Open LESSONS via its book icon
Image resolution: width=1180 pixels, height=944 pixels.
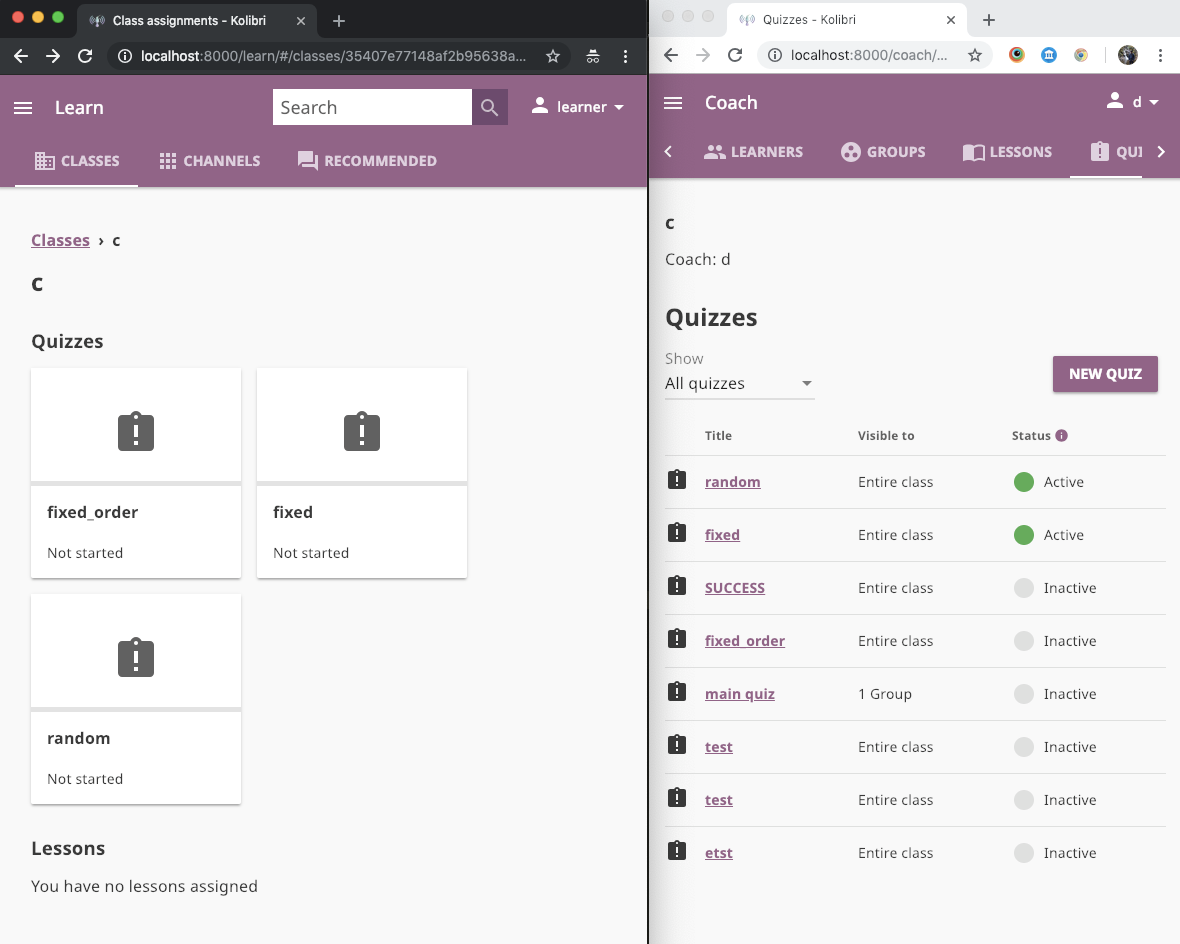(973, 152)
